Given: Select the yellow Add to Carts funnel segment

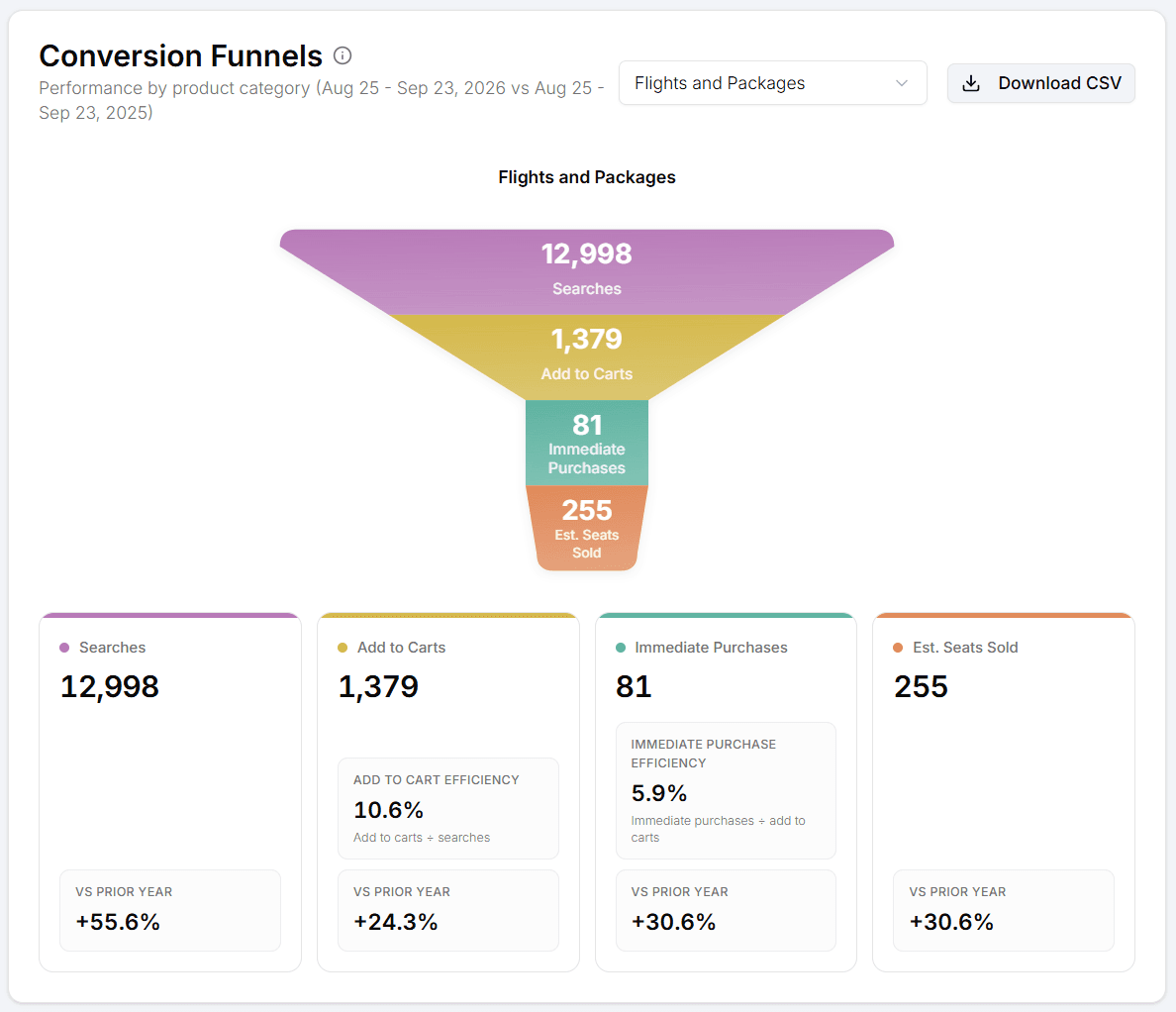Looking at the screenshot, I should point(586,357).
